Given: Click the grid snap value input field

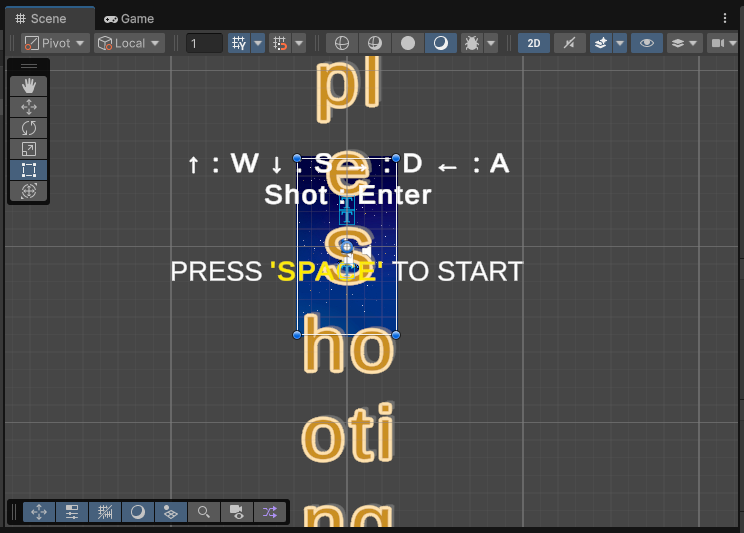Looking at the screenshot, I should coord(204,43).
